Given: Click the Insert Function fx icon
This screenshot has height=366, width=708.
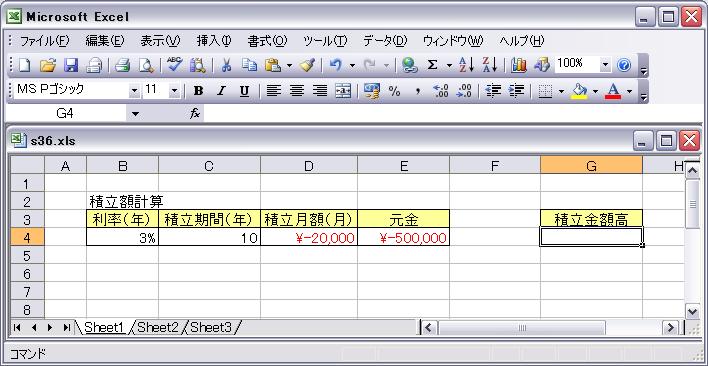Looking at the screenshot, I should 195,114.
